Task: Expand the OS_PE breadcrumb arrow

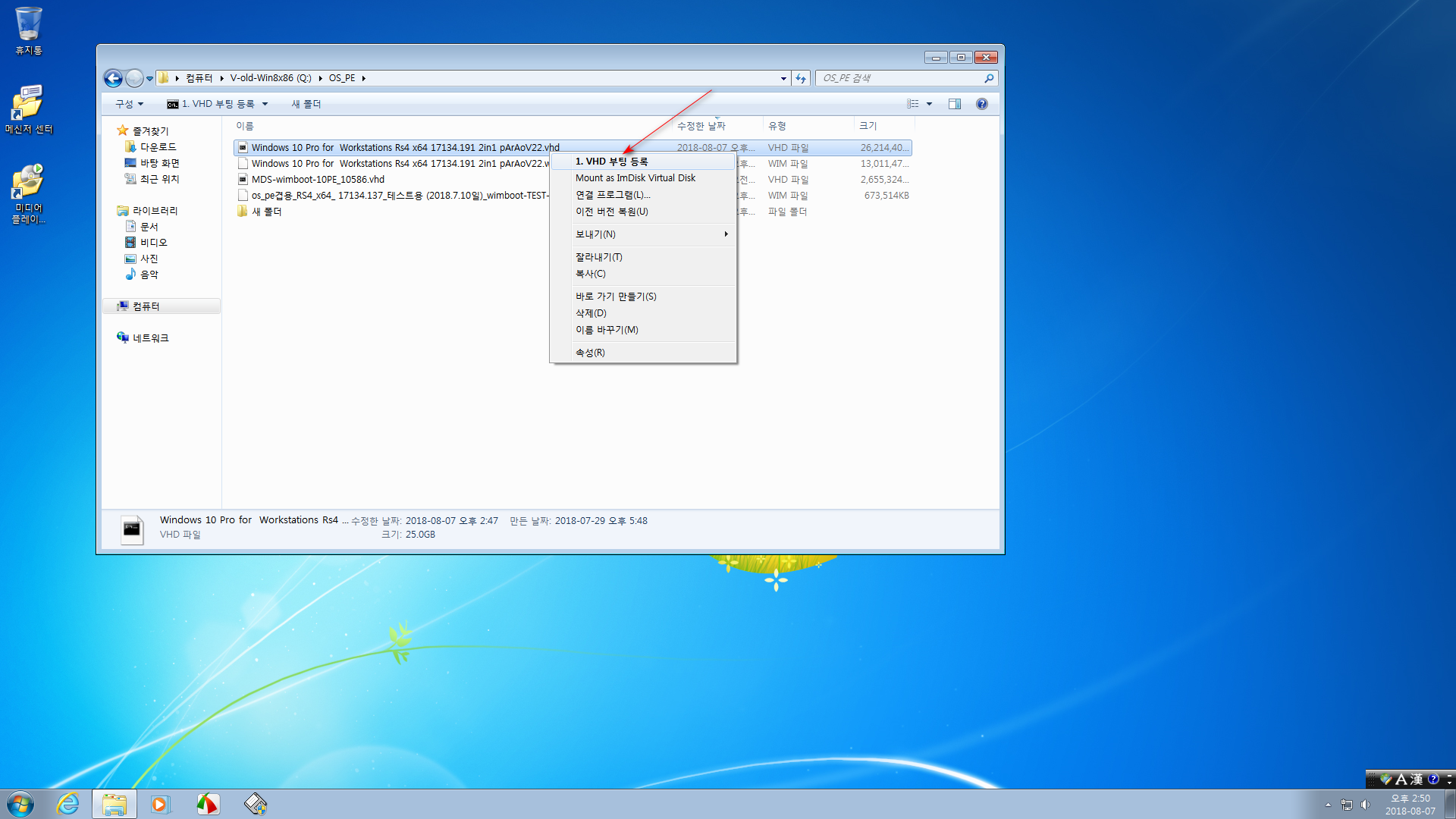Action: pyautogui.click(x=364, y=78)
